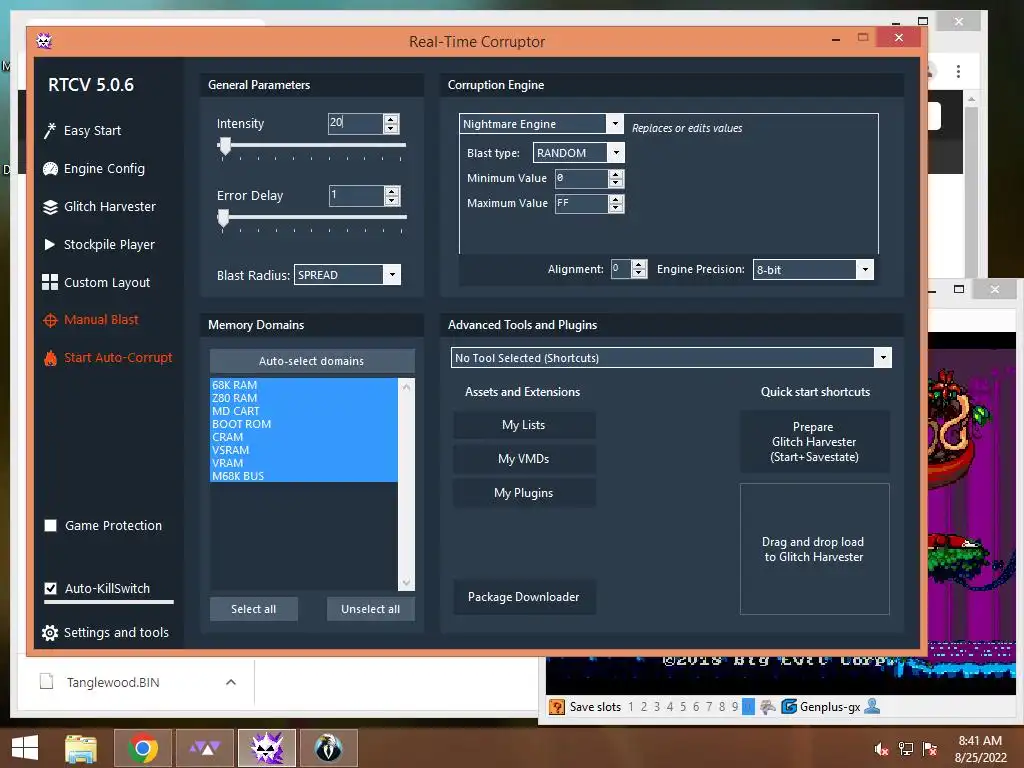Click Prepare Glitch Harvester (Start+Savestate)
This screenshot has height=768, width=1024.
coord(814,442)
